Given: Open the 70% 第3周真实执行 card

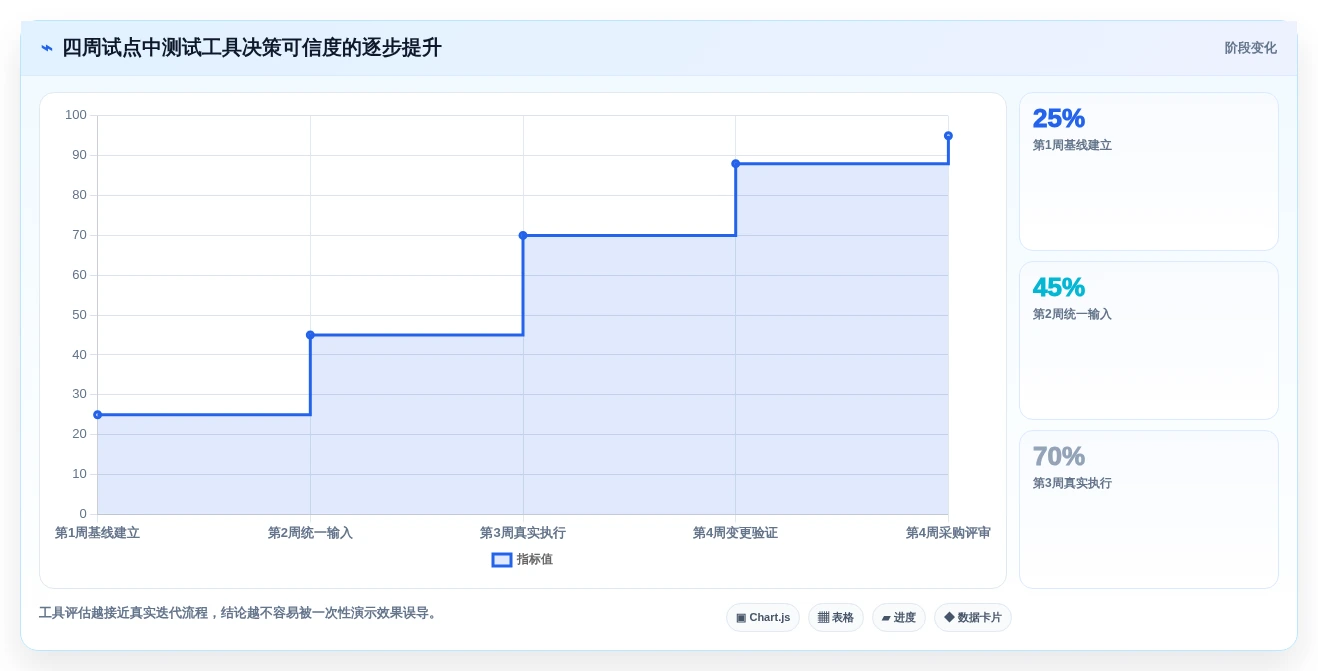Looking at the screenshot, I should [1148, 509].
